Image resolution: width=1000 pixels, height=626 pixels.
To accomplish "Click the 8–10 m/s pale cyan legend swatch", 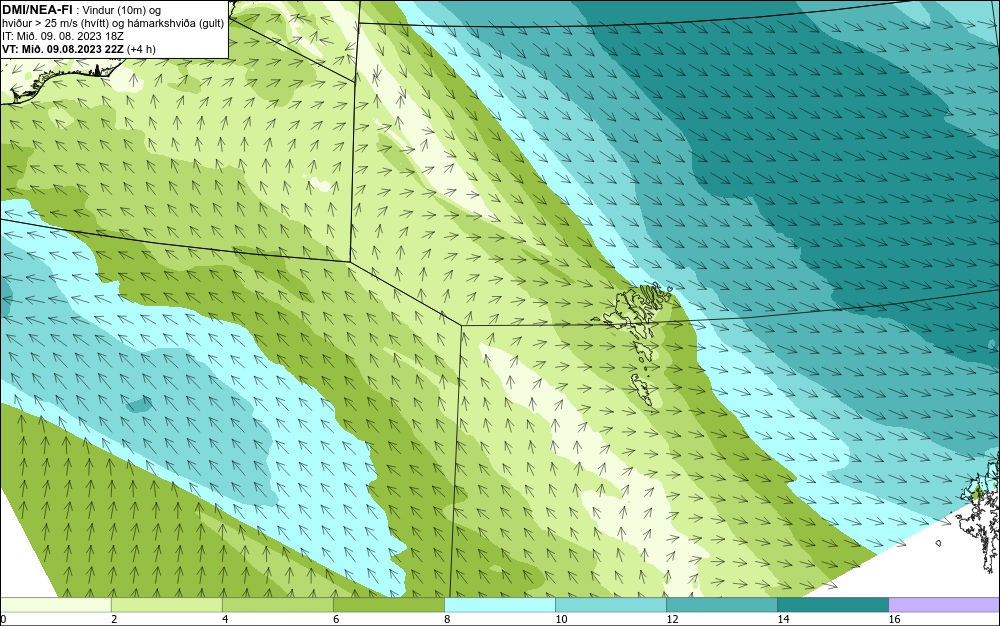I will (x=499, y=605).
